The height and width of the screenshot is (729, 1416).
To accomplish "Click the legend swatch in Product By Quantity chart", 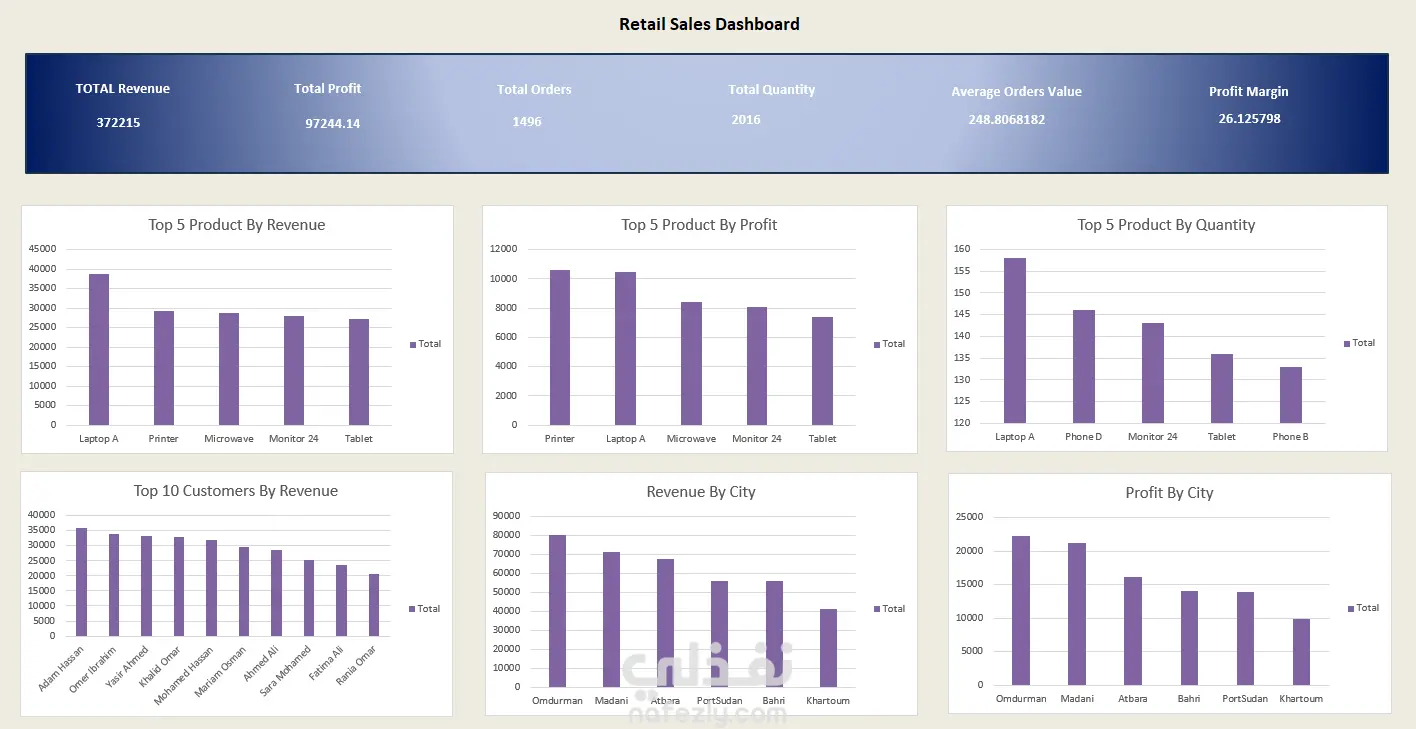I will pos(1347,343).
